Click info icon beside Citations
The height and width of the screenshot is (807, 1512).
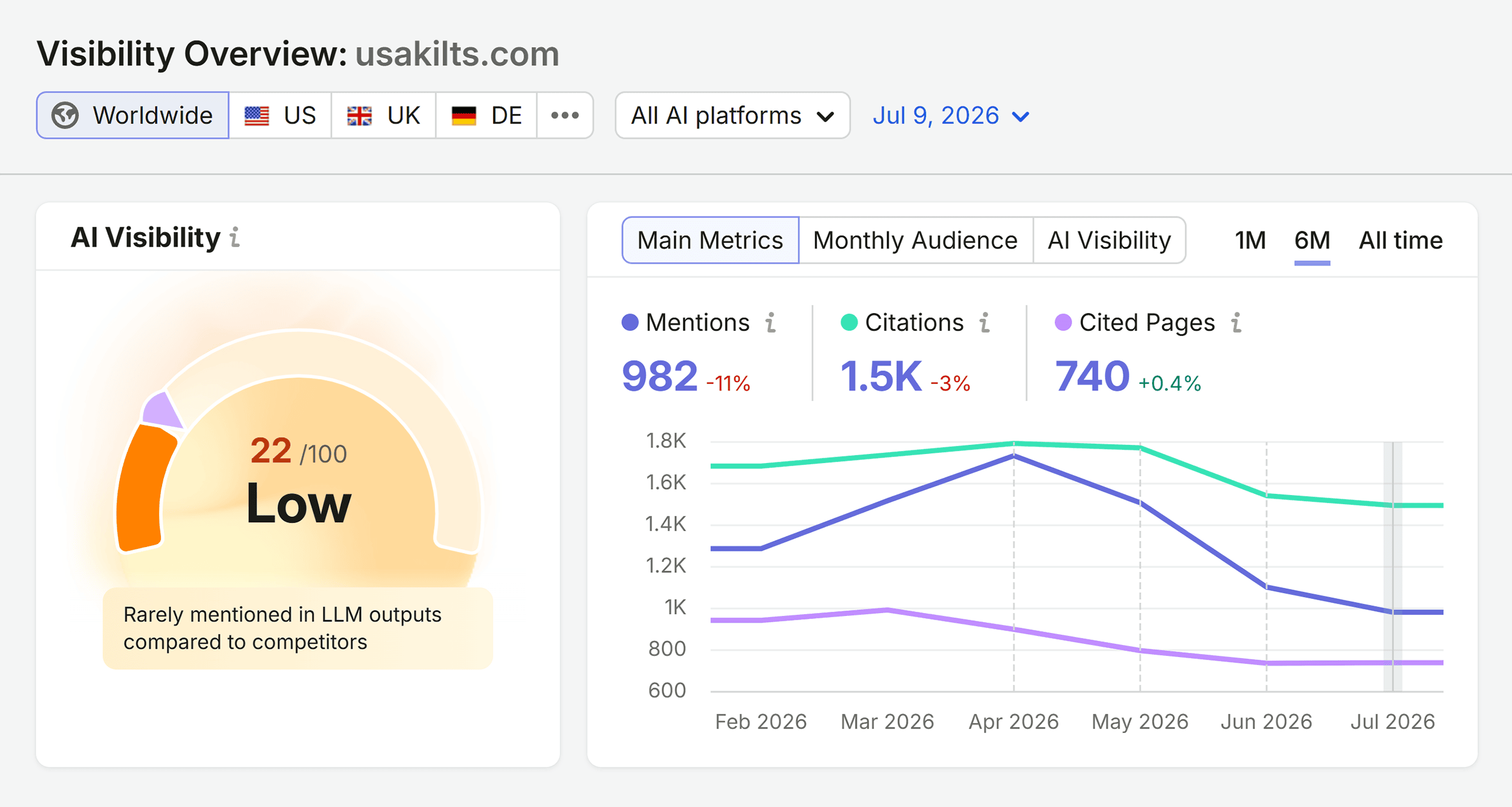(x=985, y=323)
